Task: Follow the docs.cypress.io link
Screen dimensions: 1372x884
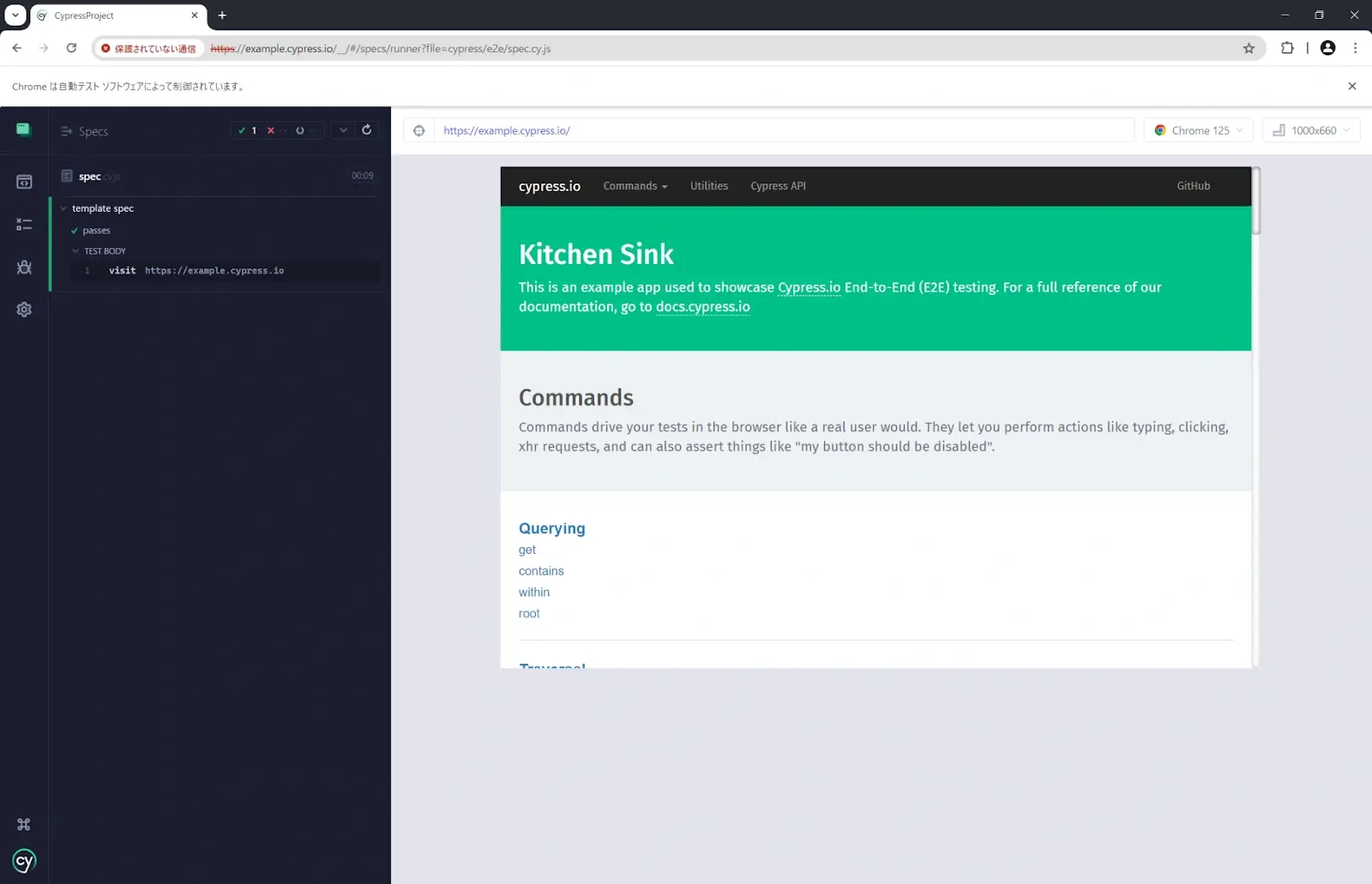Action: (702, 307)
